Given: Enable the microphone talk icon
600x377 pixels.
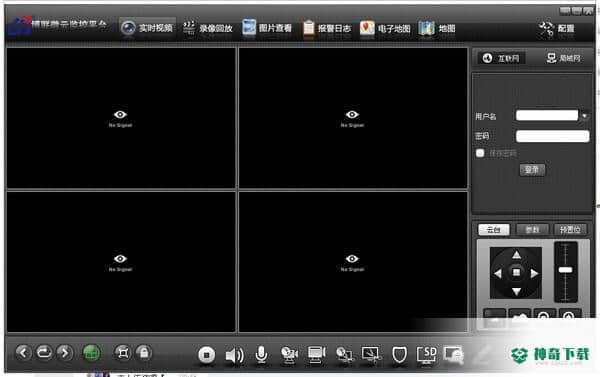Looking at the screenshot, I should [261, 354].
